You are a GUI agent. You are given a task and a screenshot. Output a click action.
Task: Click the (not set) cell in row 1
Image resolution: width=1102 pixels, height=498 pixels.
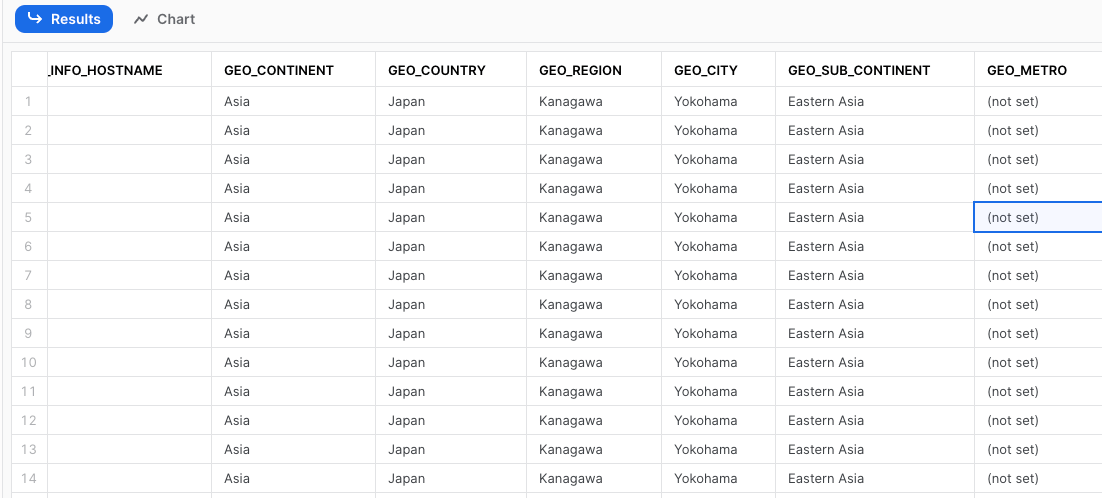1038,102
